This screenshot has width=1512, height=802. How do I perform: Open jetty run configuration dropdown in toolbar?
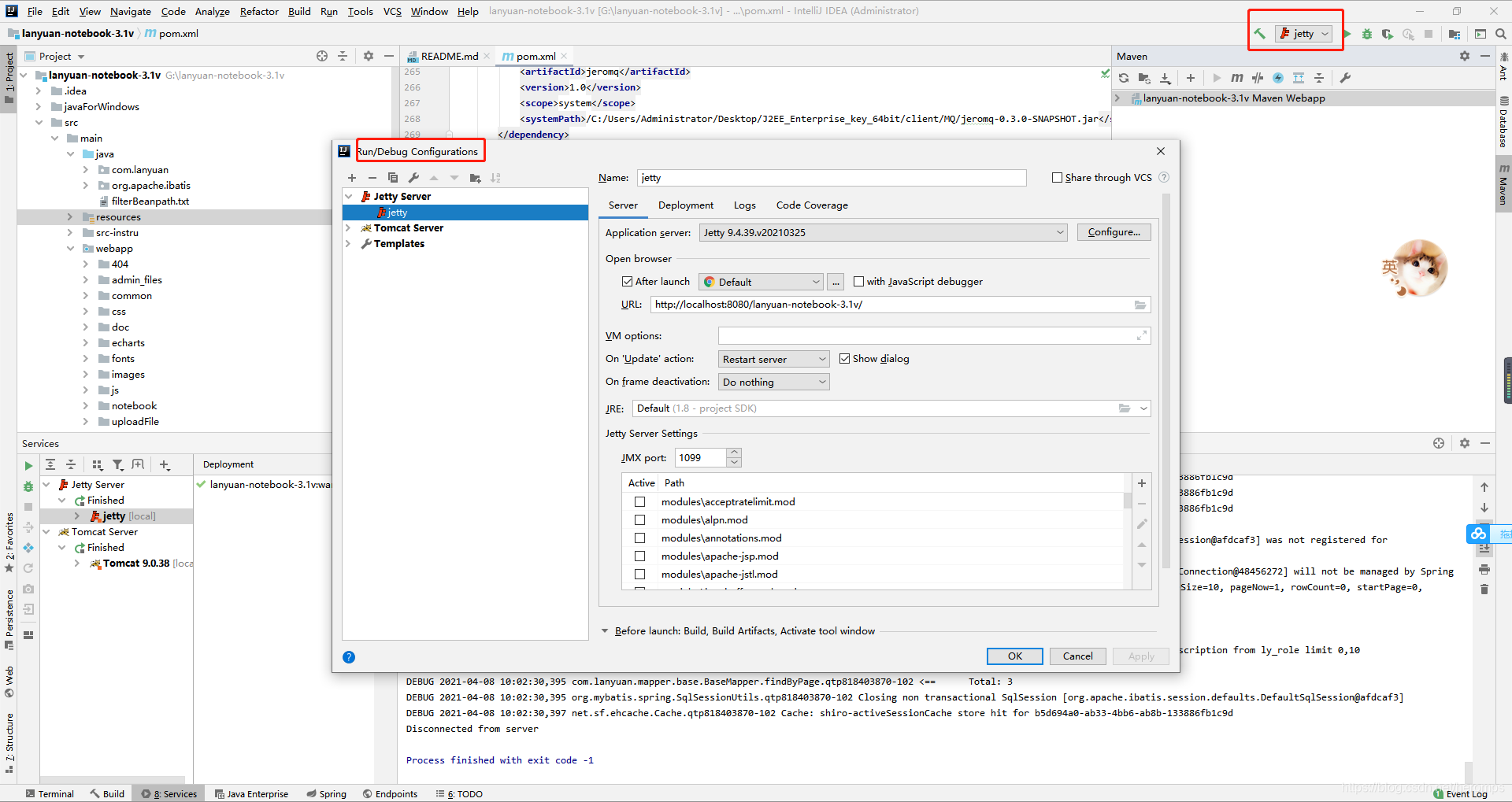[1303, 34]
